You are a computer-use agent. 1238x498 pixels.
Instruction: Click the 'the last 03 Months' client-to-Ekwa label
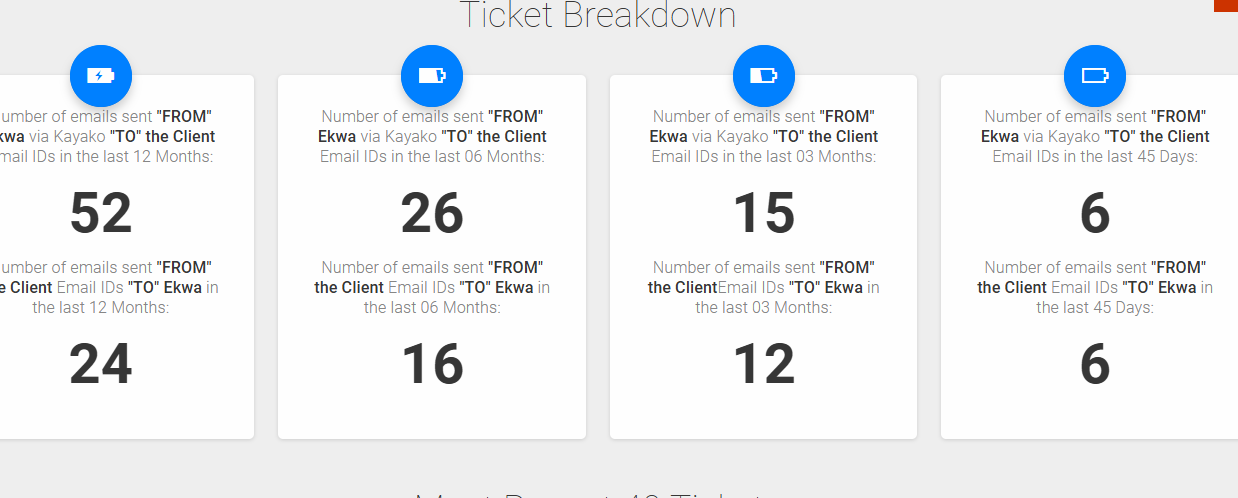pyautogui.click(x=764, y=308)
